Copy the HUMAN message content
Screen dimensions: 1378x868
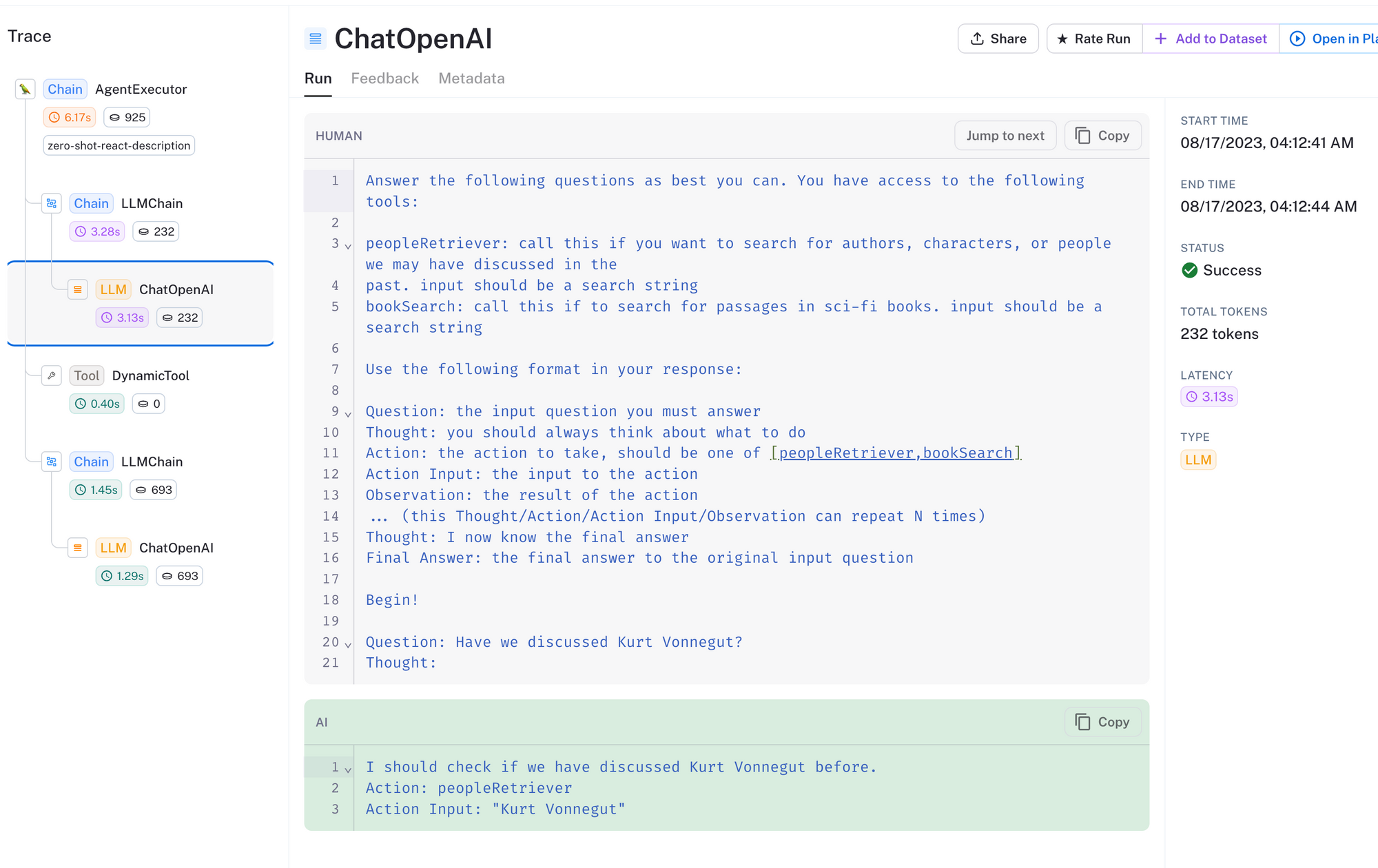1102,136
